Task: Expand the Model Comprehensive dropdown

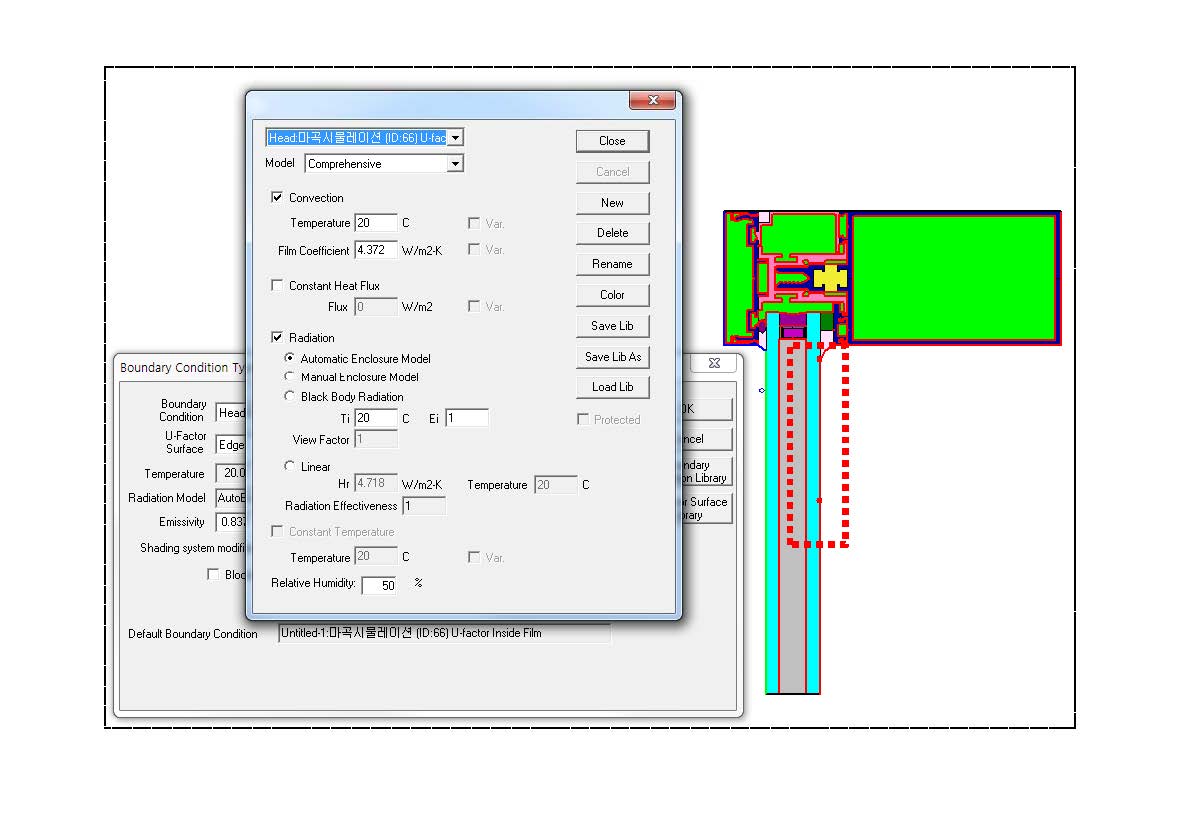Action: 455,164
